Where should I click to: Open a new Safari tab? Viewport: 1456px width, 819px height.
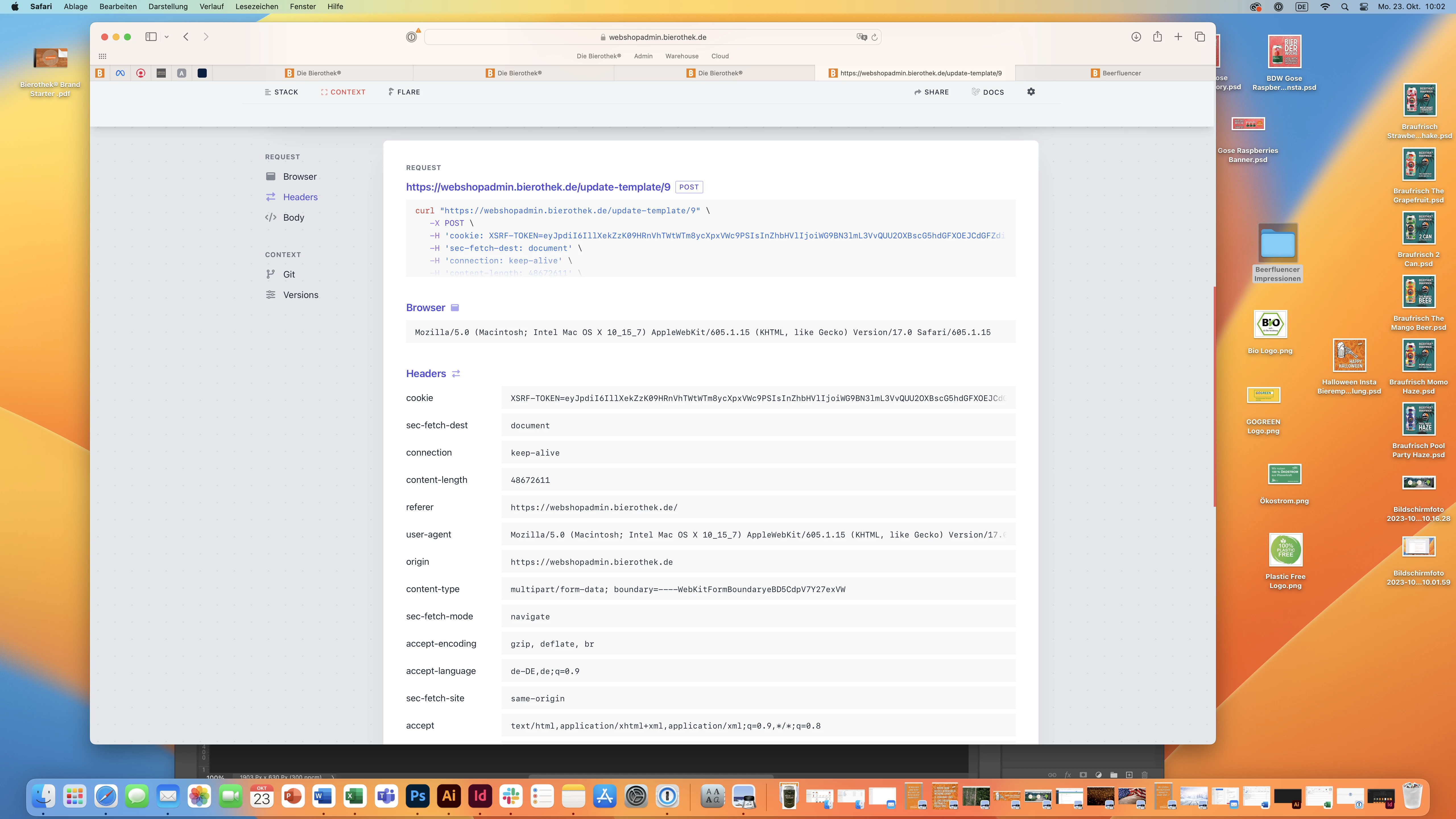click(1178, 37)
